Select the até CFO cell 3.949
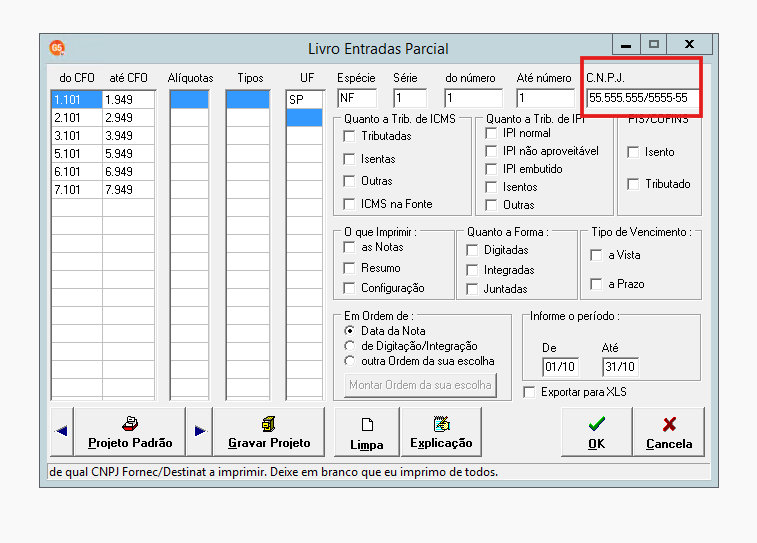 click(x=128, y=136)
